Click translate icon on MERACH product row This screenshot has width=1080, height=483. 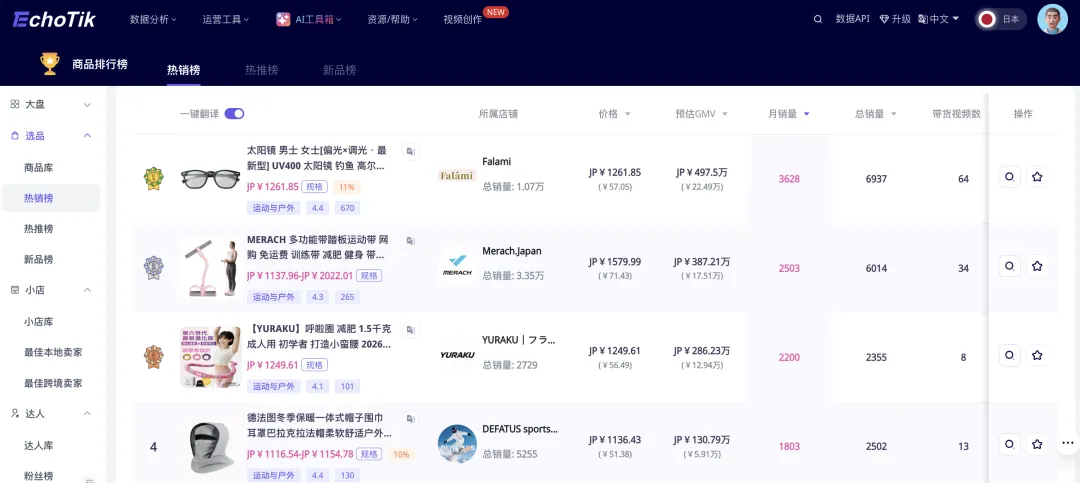pos(411,240)
